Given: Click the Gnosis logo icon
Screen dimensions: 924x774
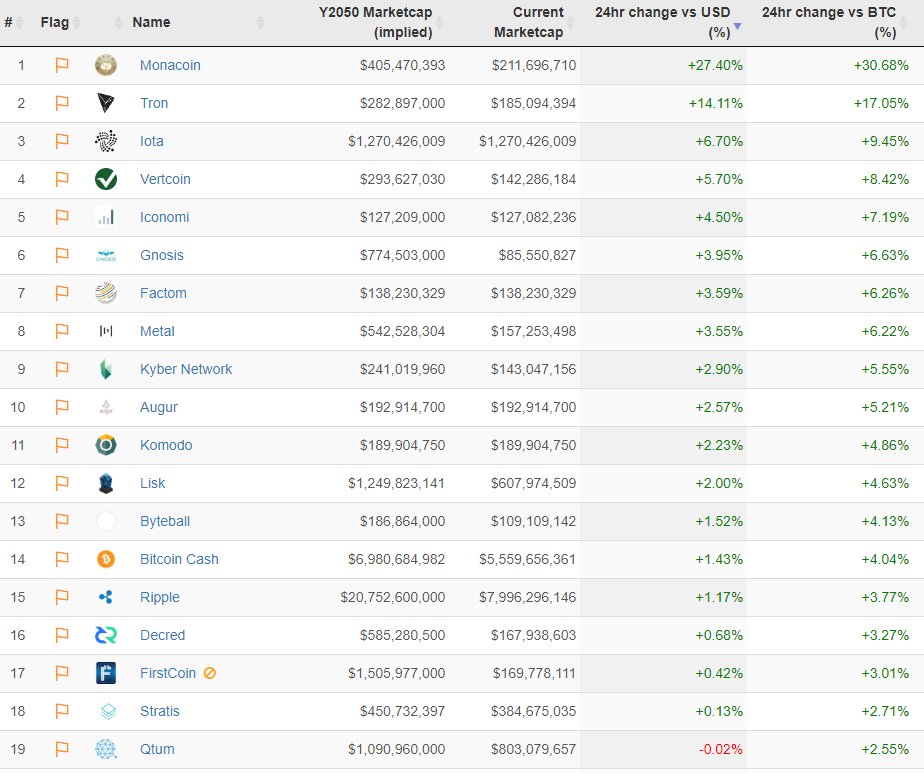Looking at the screenshot, I should 106,255.
